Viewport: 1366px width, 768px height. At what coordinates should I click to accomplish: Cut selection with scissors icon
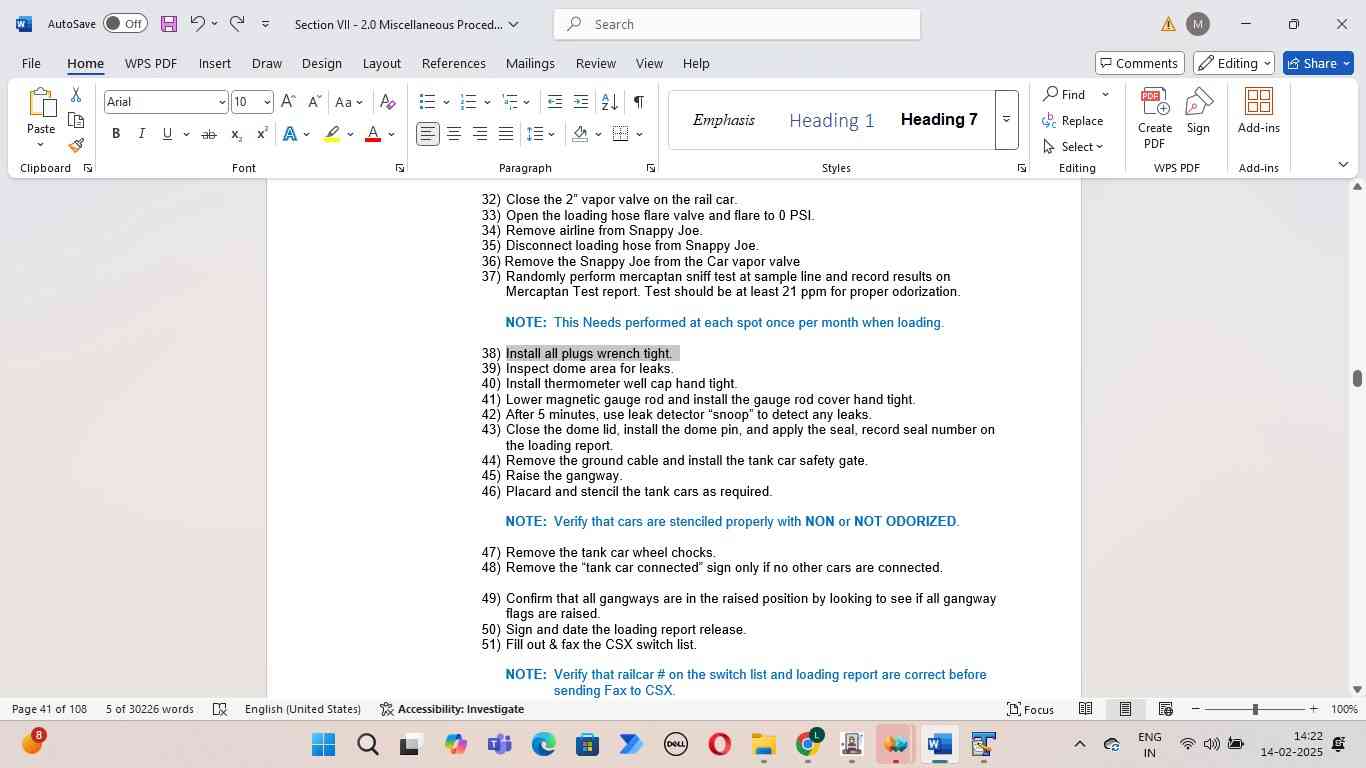tap(76, 95)
